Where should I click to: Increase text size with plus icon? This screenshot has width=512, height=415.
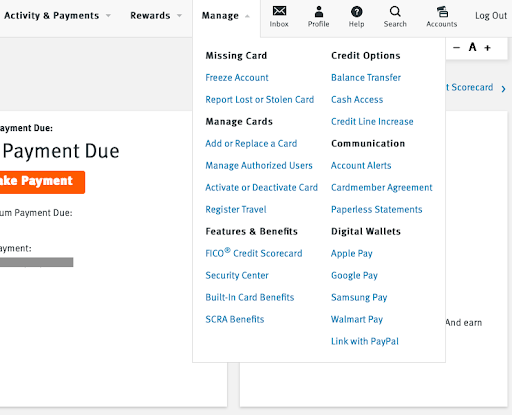[x=487, y=48]
